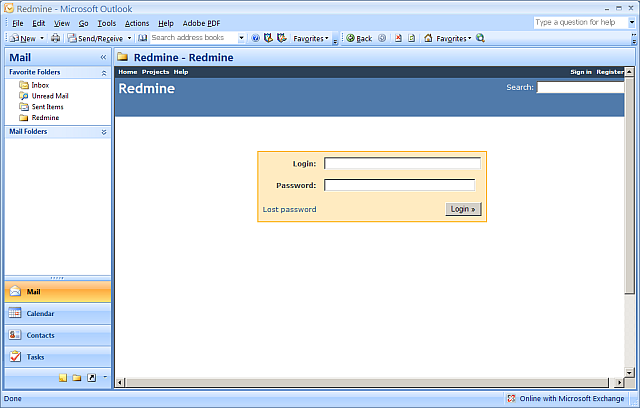Open the View menu
640x408 pixels.
coord(62,23)
